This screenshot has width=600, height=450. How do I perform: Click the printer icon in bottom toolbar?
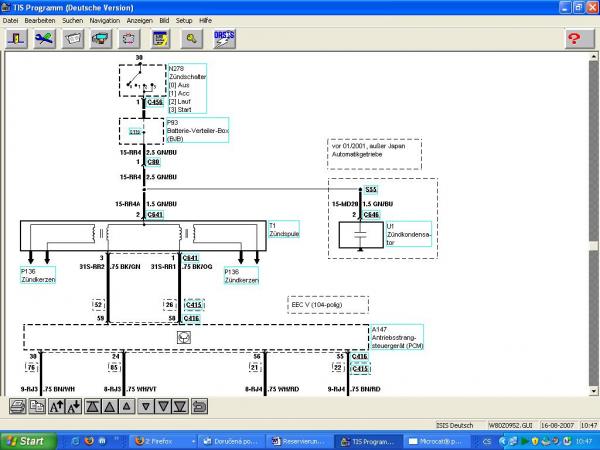[x=18, y=406]
